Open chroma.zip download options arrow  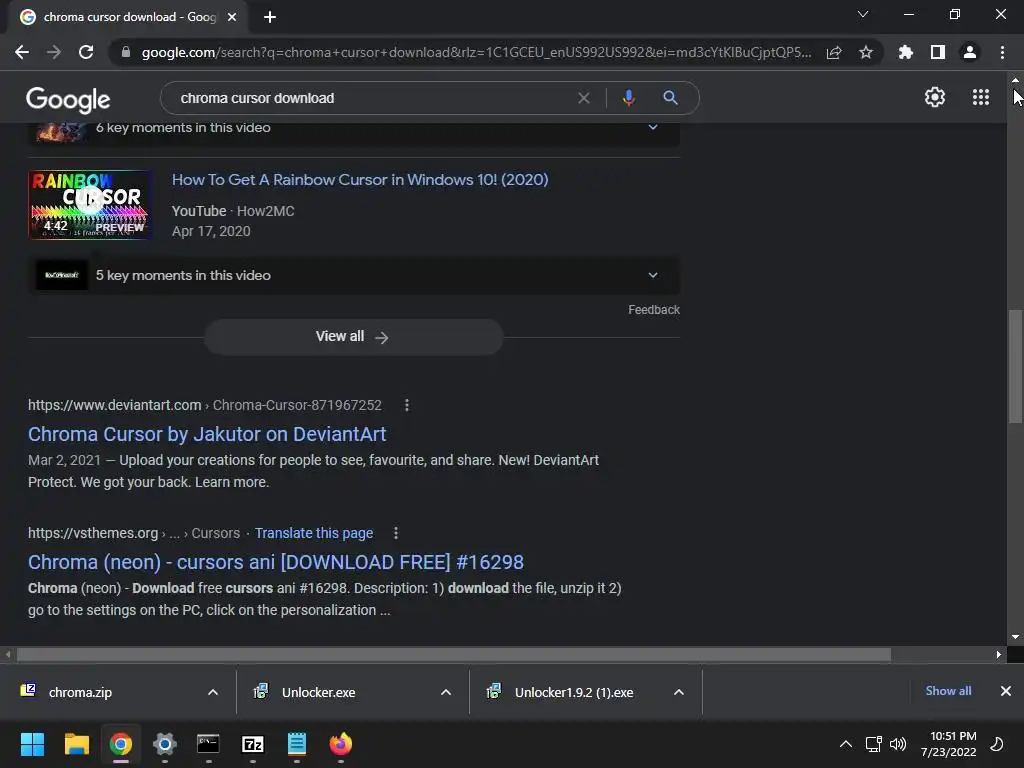coord(213,692)
